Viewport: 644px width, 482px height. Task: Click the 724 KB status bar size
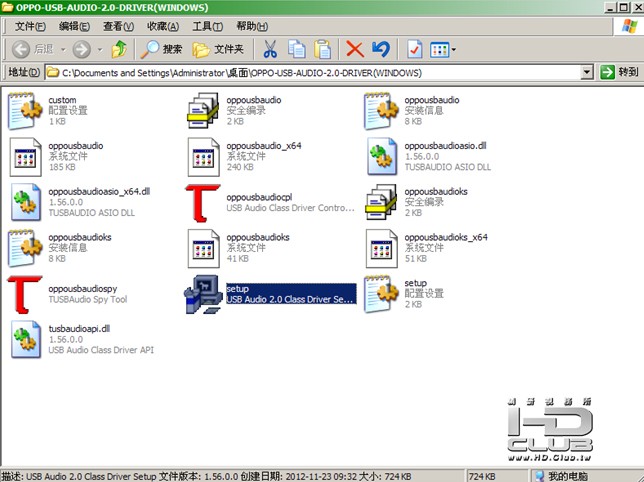[482, 476]
